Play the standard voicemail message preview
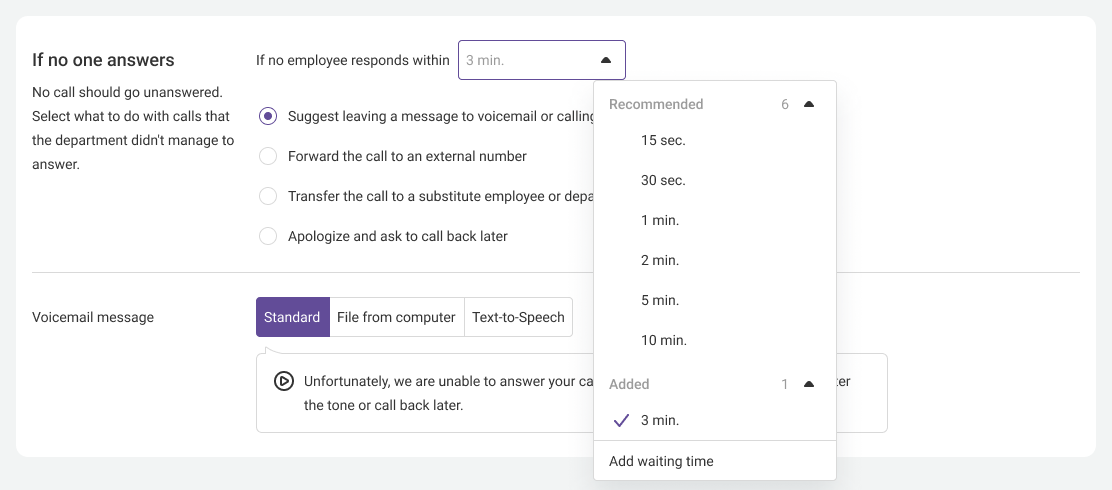Viewport: 1112px width, 490px height. (284, 381)
